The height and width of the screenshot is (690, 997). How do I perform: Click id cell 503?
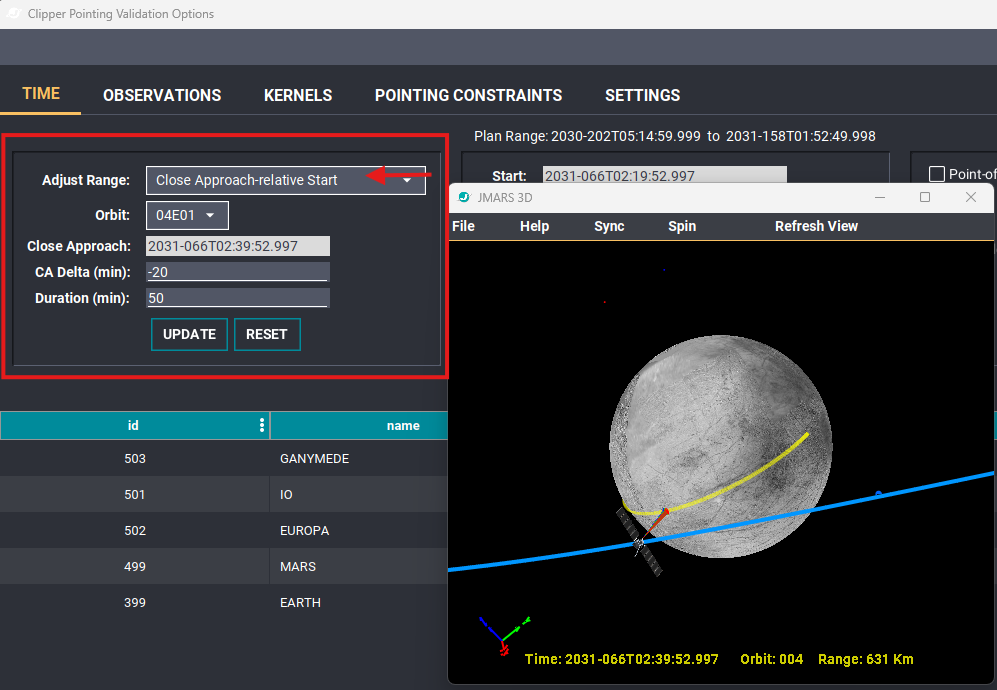pyautogui.click(x=135, y=459)
